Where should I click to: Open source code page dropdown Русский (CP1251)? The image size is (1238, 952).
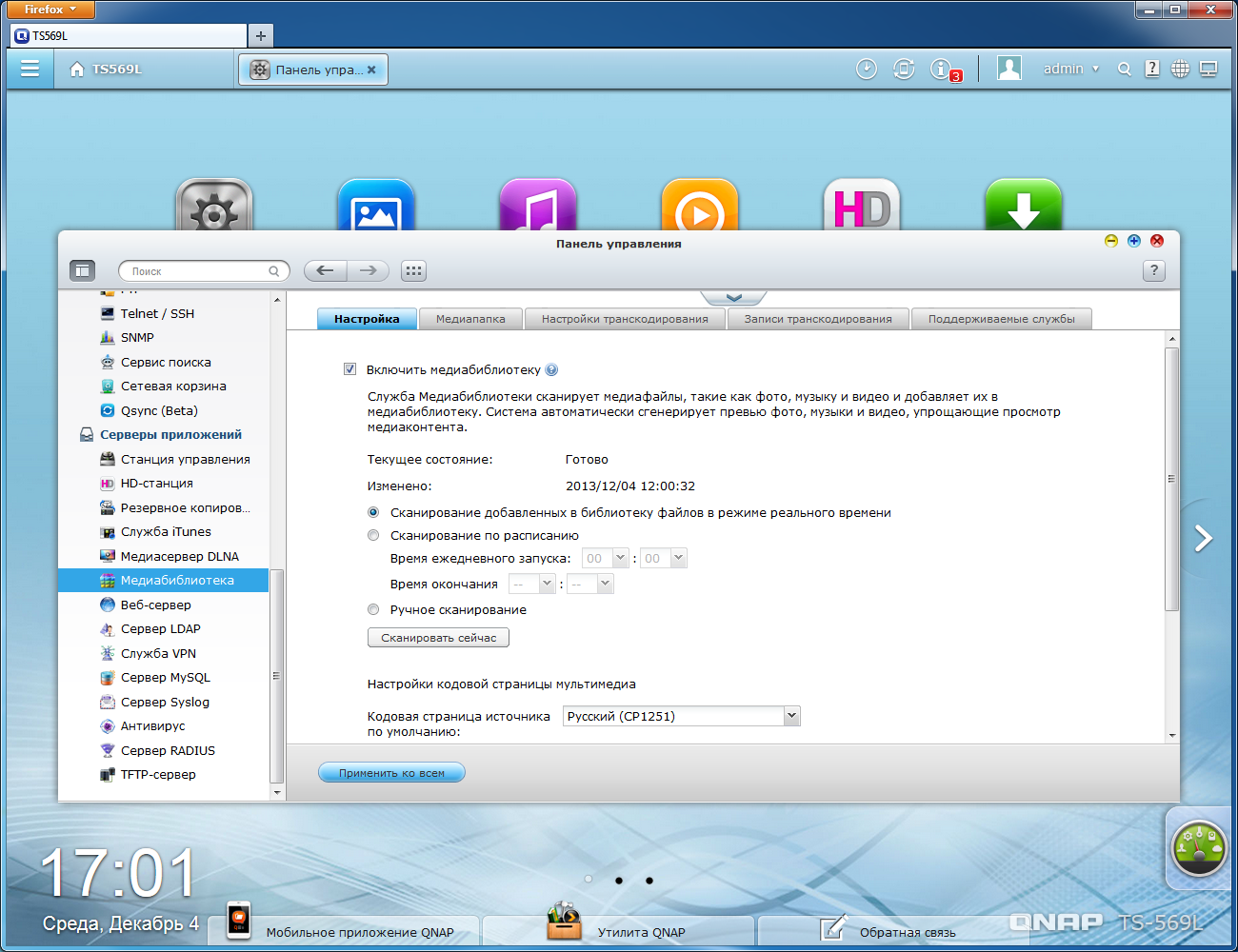682,716
